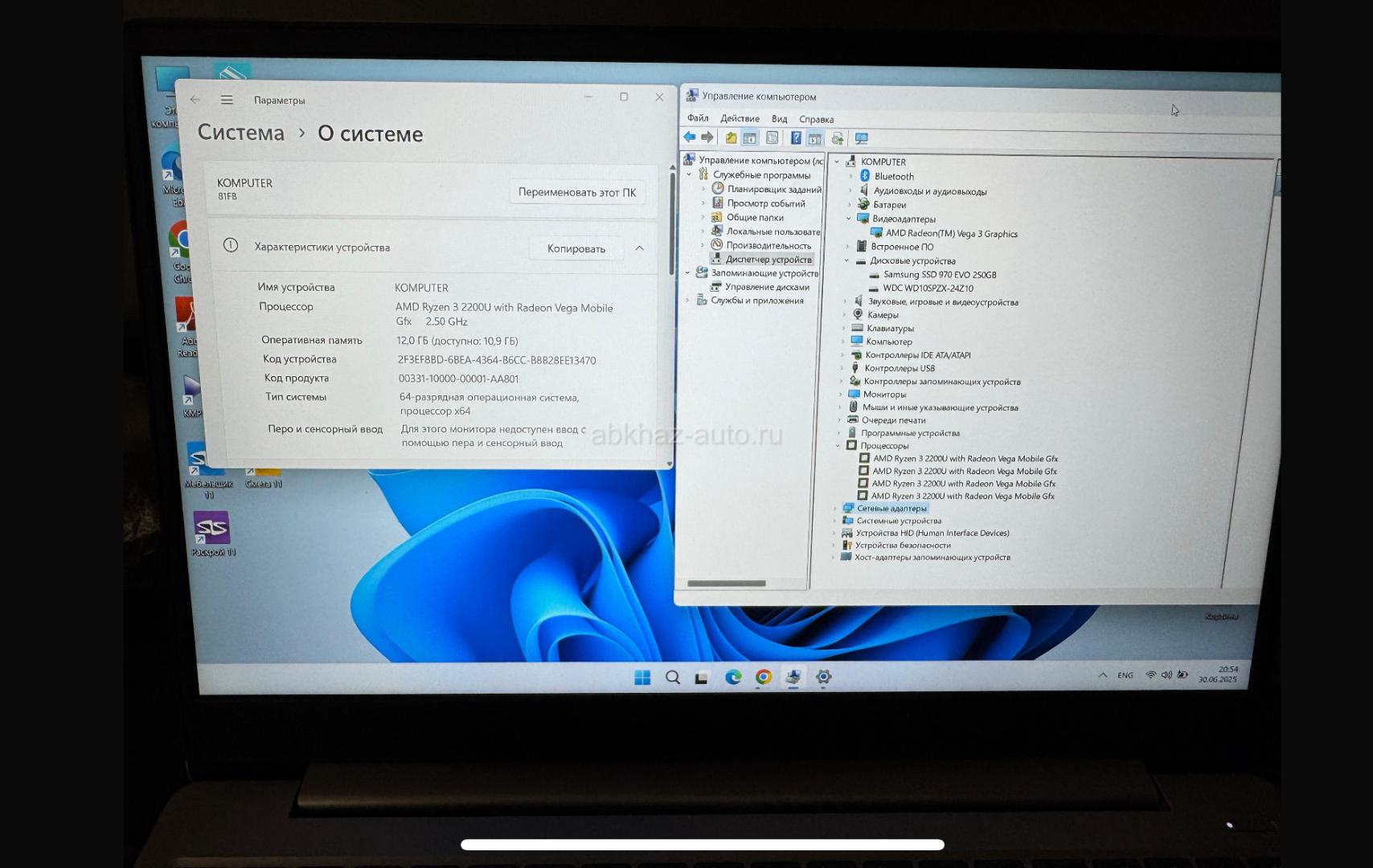This screenshot has height=868, width=1373.
Task: Collapse the Дисковые устройства category
Action: pos(846,260)
